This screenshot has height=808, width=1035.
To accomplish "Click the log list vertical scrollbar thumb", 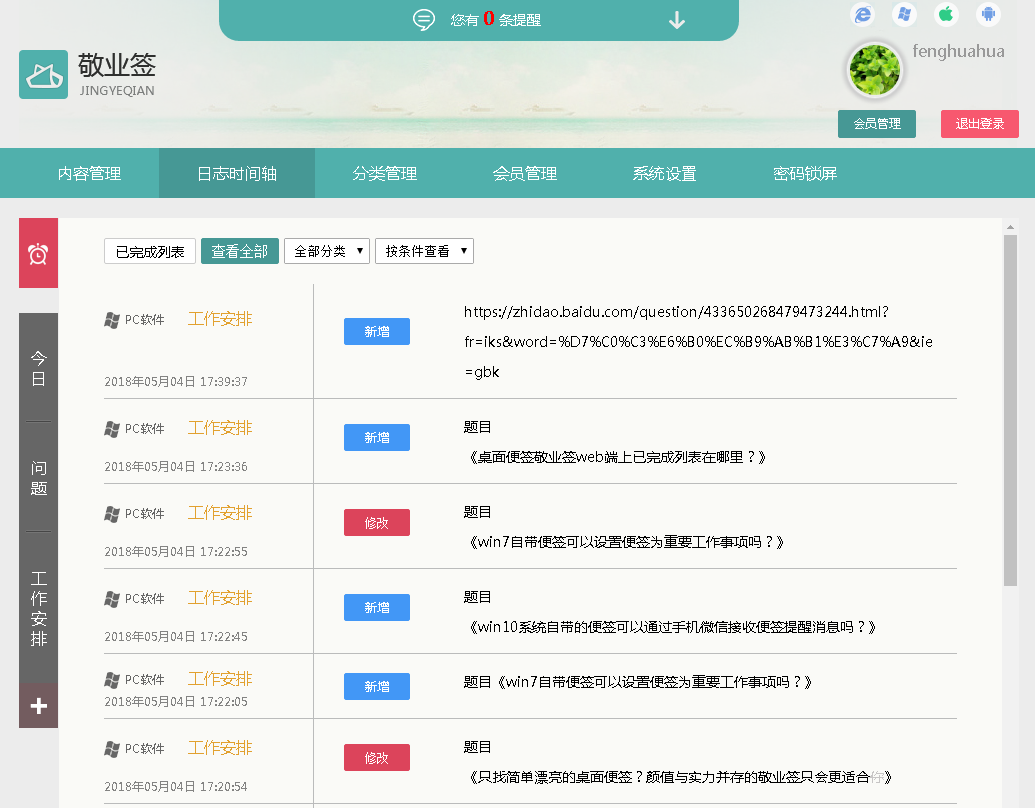I will (1010, 410).
